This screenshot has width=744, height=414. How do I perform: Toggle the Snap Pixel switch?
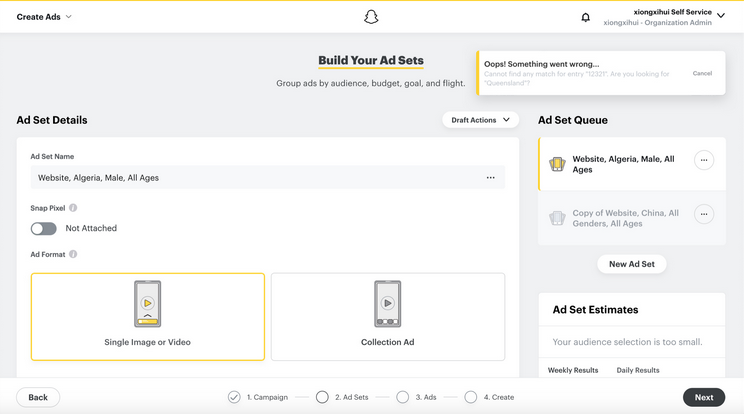pos(44,228)
